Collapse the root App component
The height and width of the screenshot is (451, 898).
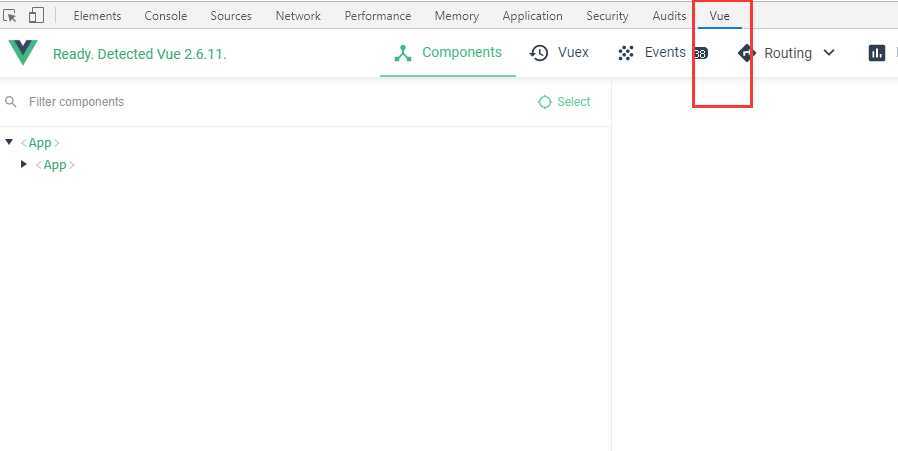coord(9,142)
